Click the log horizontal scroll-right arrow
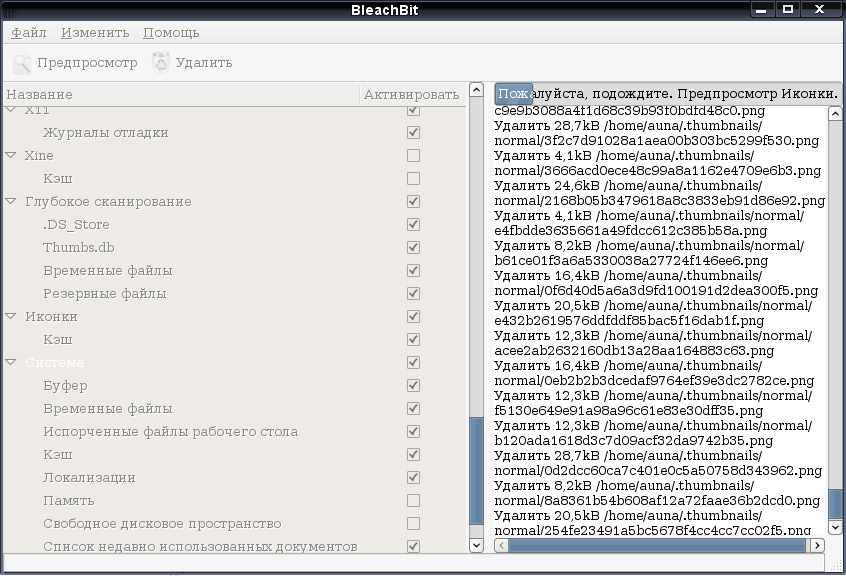Image resolution: width=846 pixels, height=576 pixels. coord(817,546)
